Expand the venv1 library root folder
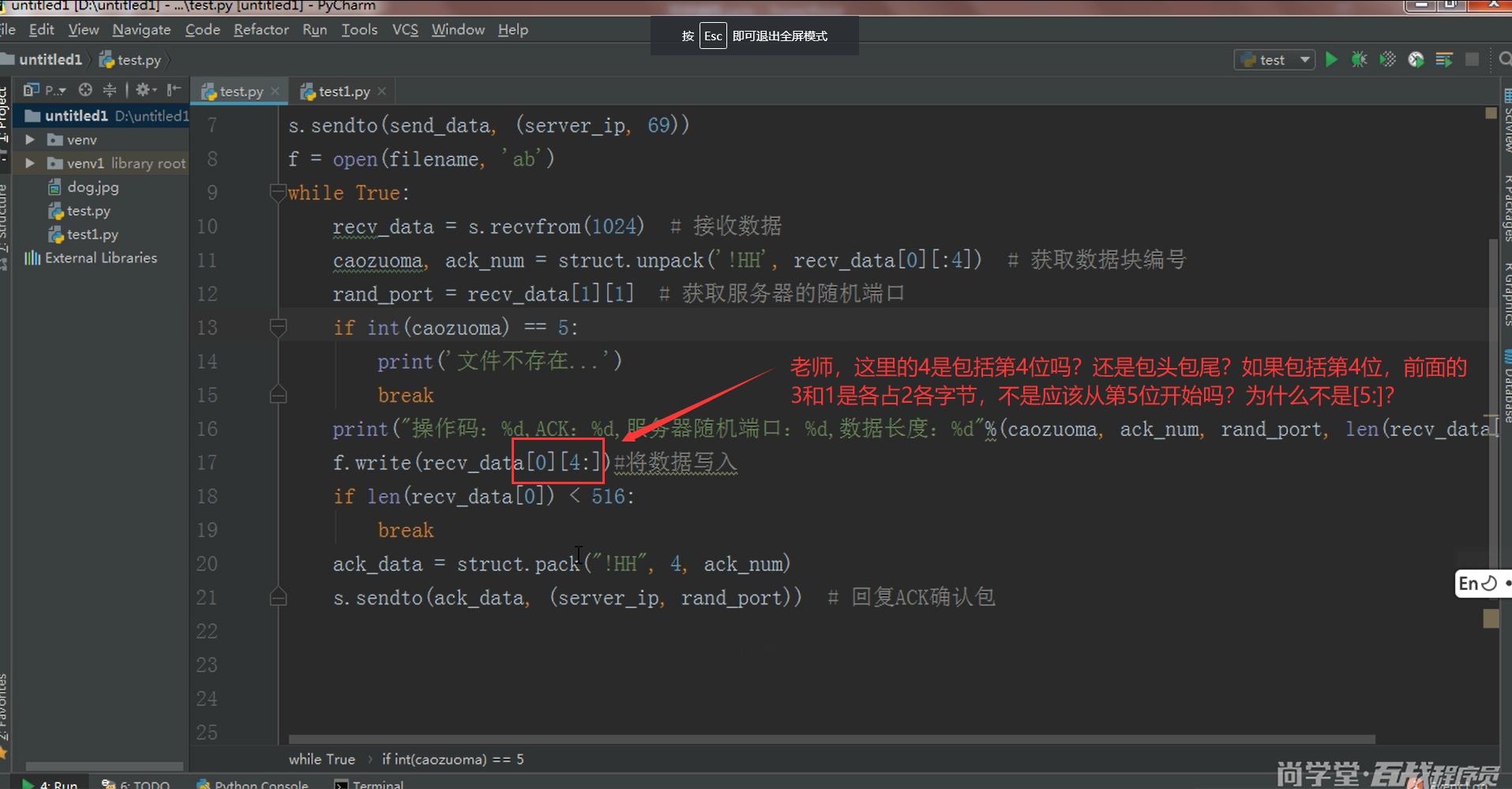 click(x=30, y=163)
